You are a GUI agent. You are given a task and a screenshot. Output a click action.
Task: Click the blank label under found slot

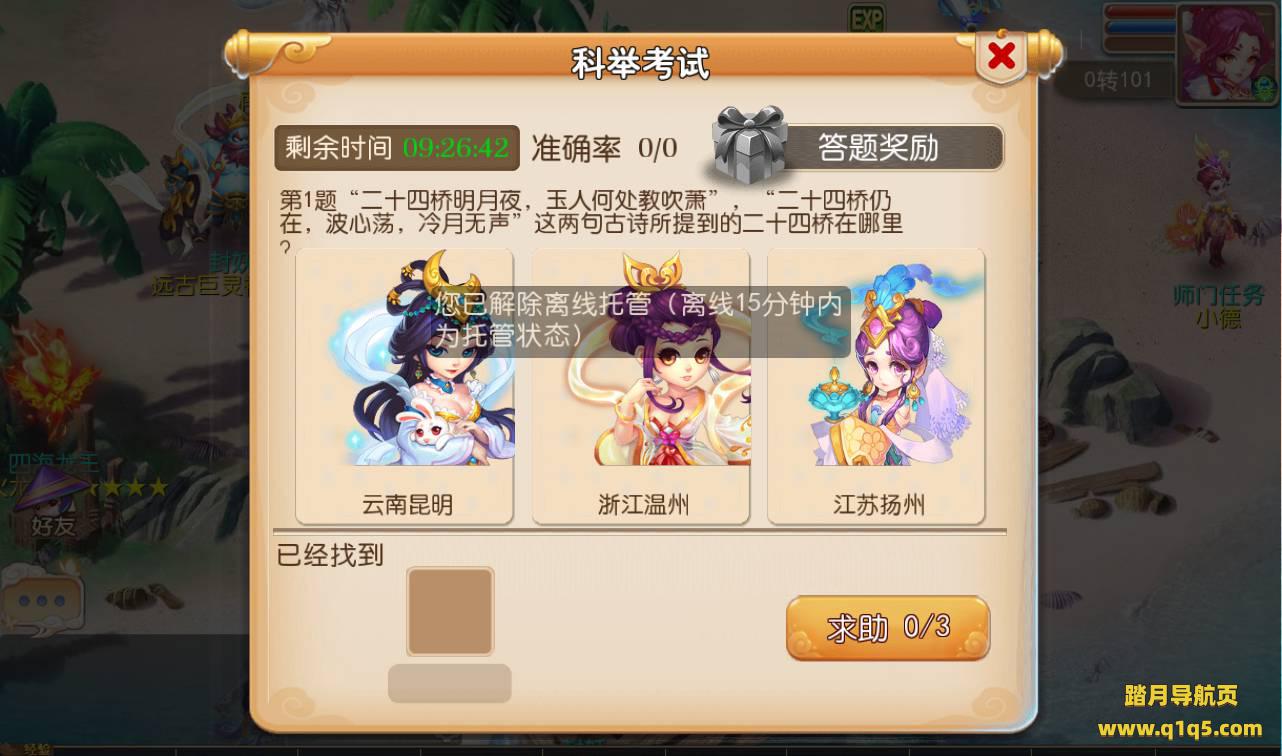(x=450, y=683)
